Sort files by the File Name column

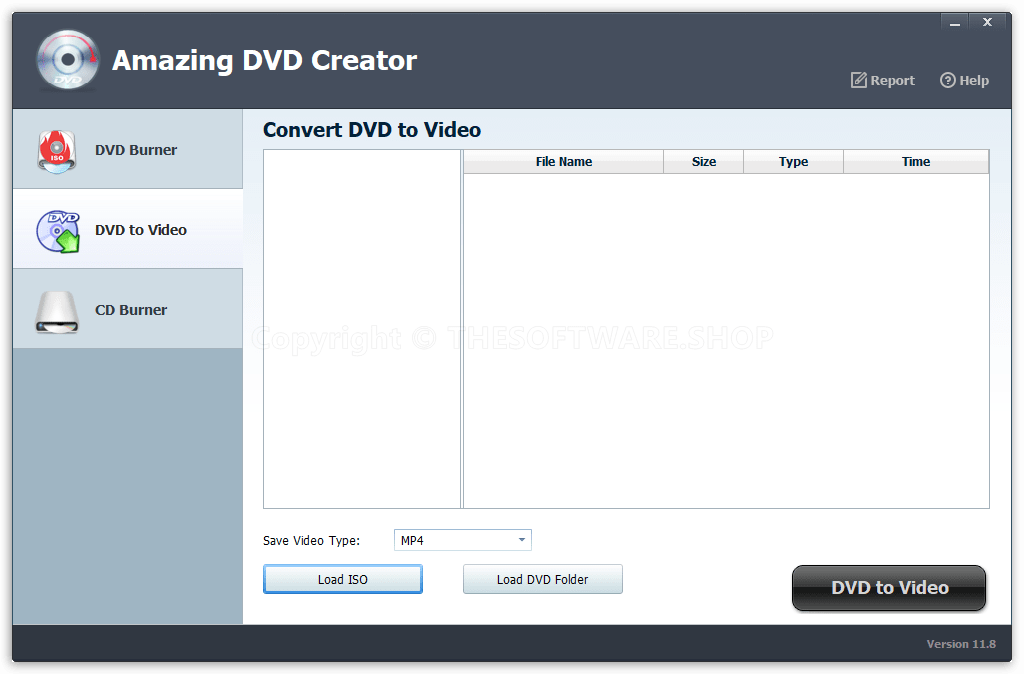click(x=562, y=161)
